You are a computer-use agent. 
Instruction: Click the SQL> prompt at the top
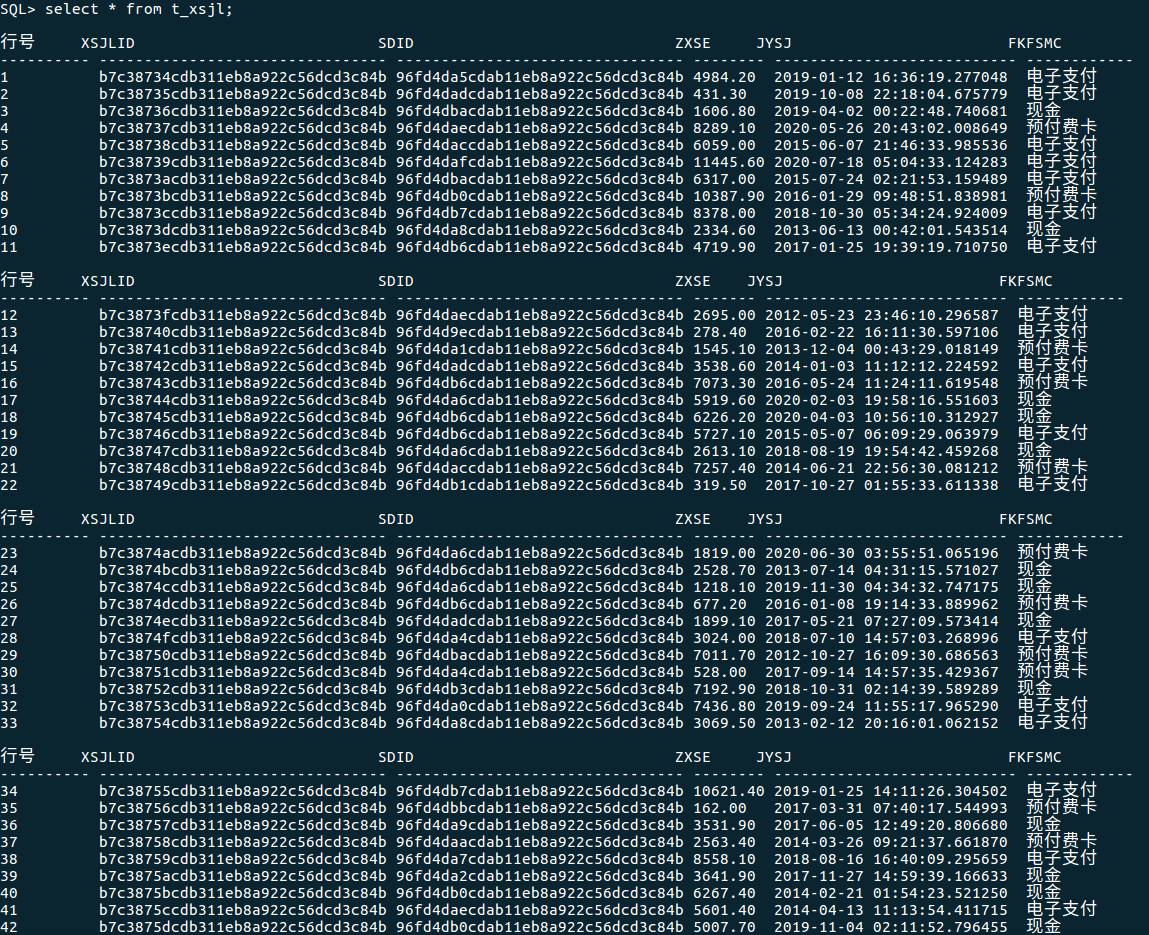tap(20, 9)
